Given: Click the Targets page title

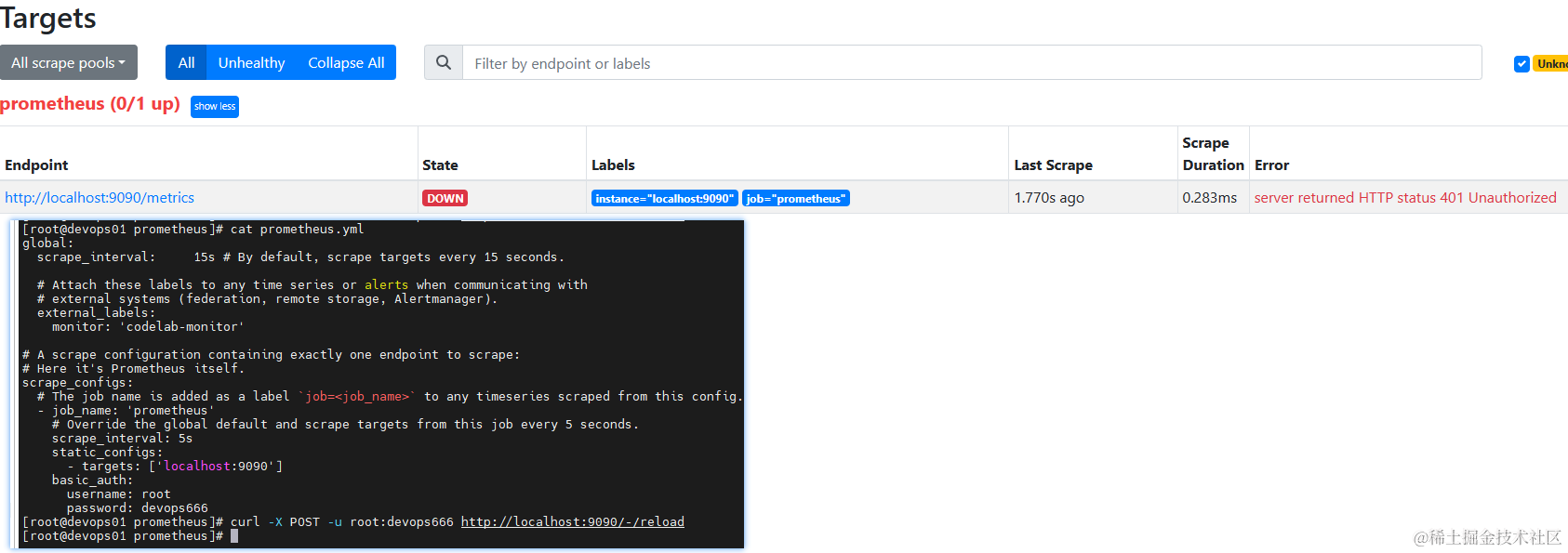Looking at the screenshot, I should pyautogui.click(x=48, y=18).
